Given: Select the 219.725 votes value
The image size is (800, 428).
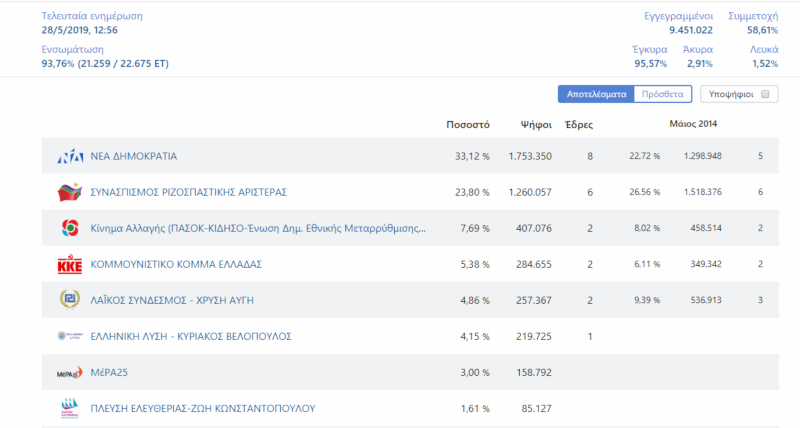Looking at the screenshot, I should click(x=534, y=336).
